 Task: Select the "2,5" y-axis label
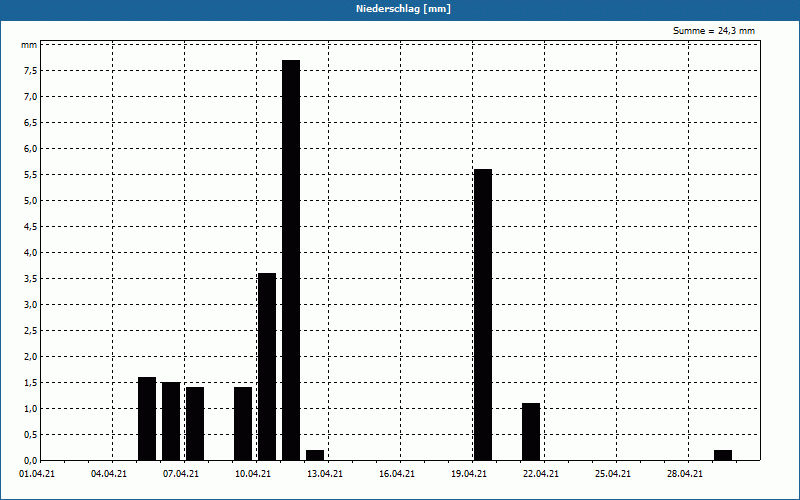31,331
